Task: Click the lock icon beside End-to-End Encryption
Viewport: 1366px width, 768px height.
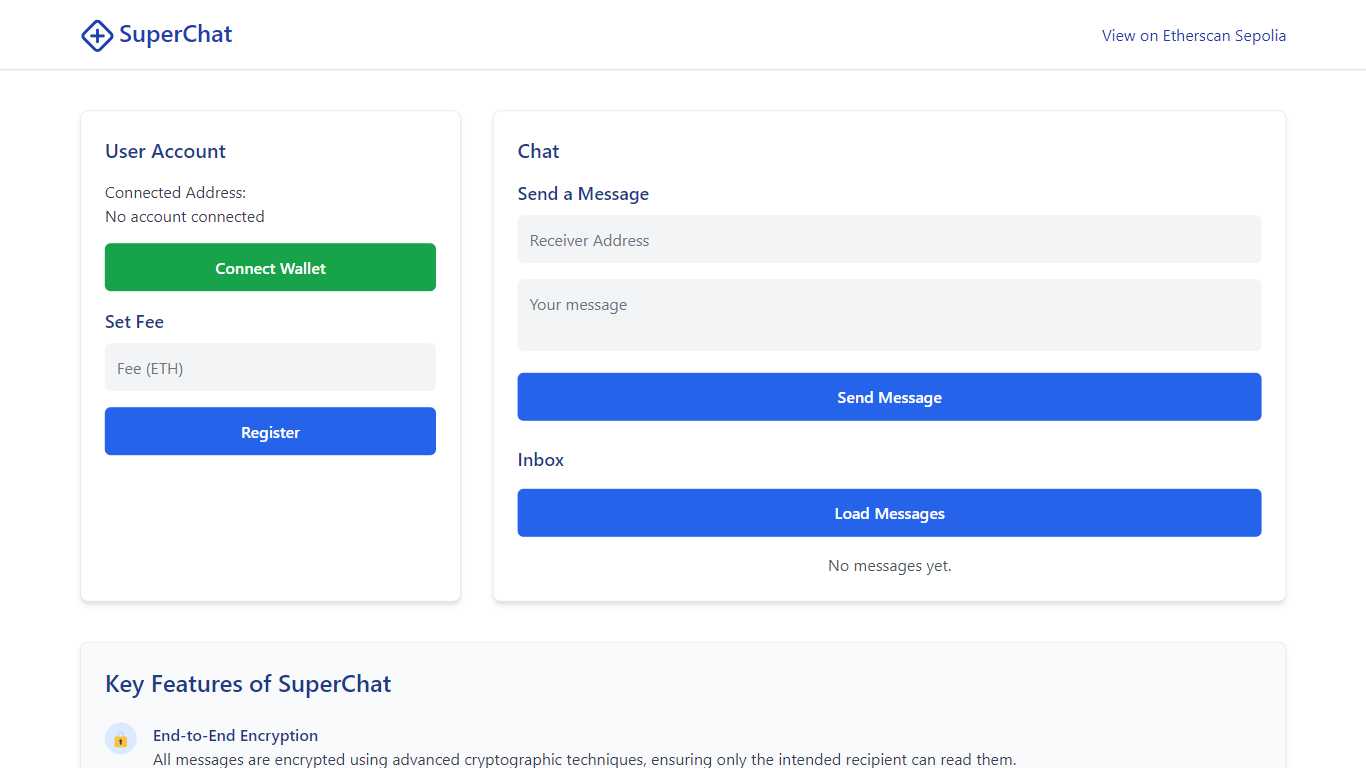Action: (121, 740)
